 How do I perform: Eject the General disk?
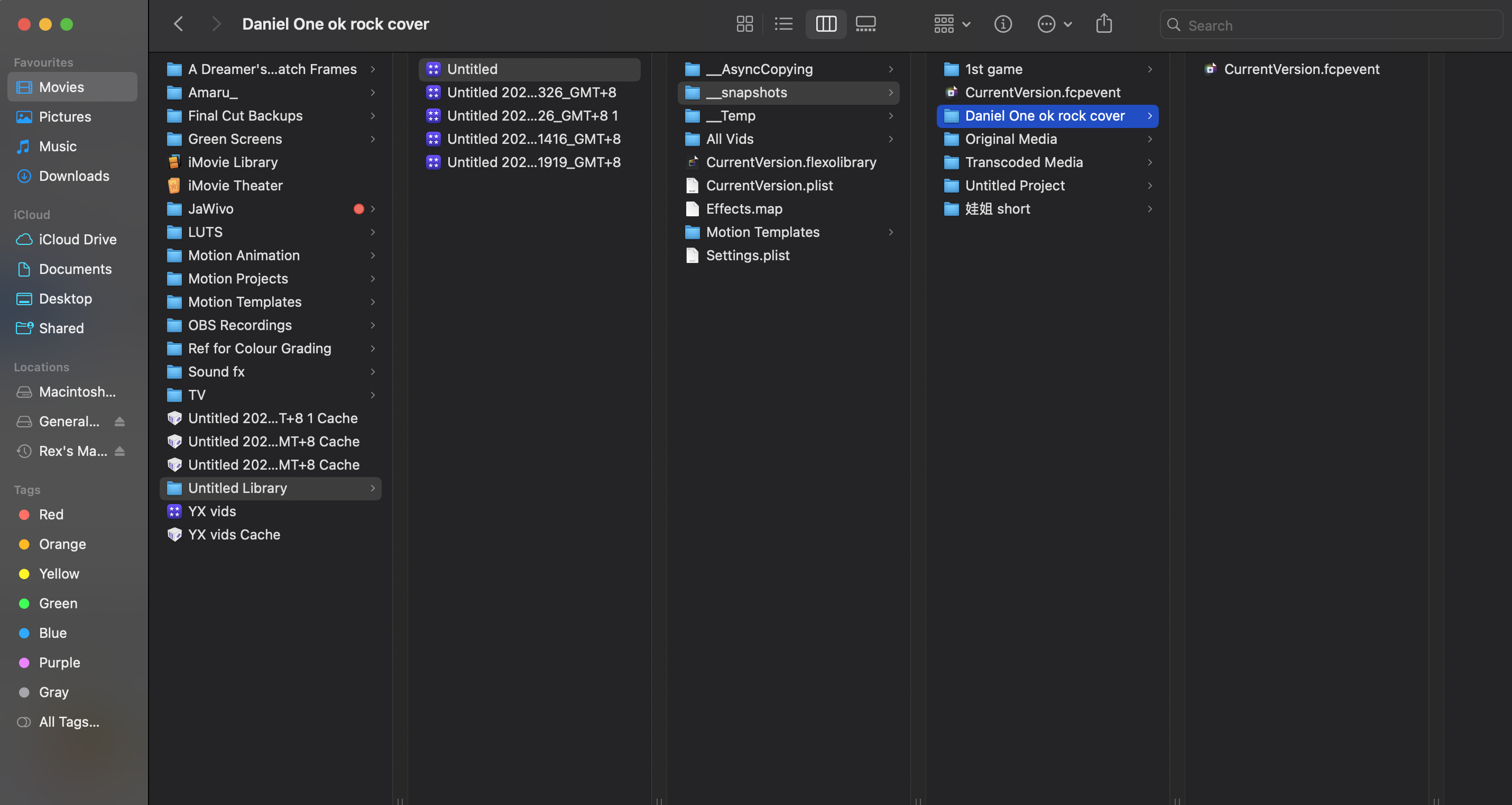pyautogui.click(x=119, y=422)
